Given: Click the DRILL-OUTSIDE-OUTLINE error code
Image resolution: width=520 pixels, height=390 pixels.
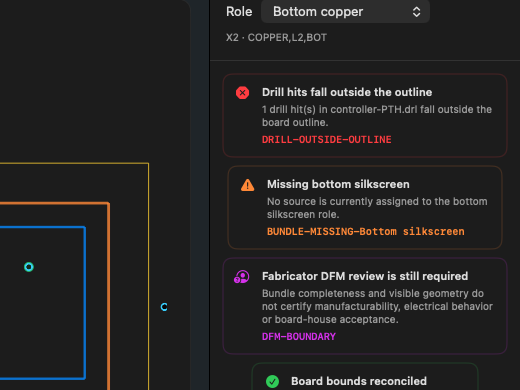Looking at the screenshot, I should 327,140.
